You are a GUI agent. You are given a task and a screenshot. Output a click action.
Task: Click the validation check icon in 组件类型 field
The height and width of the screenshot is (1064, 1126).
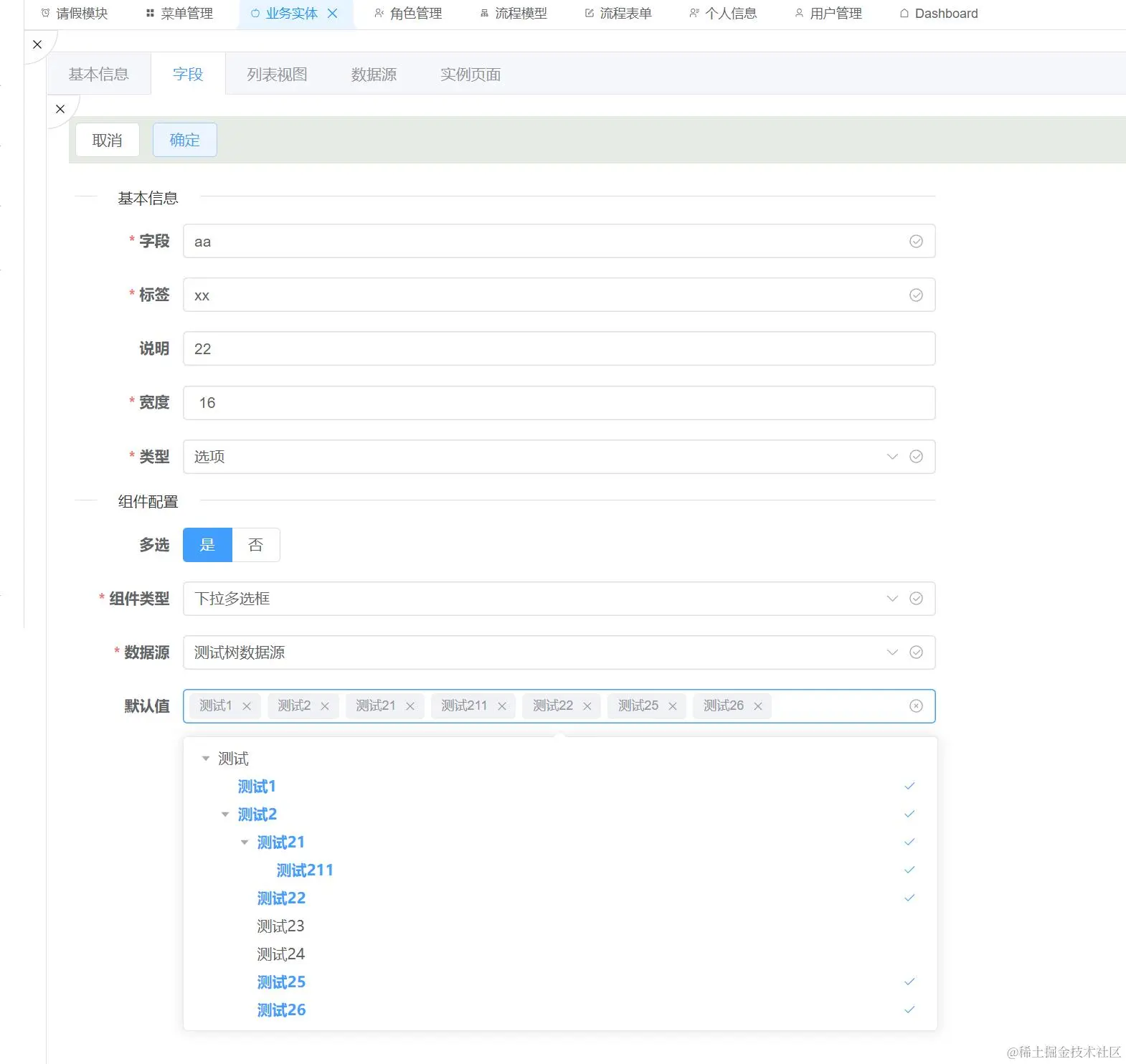pos(916,599)
